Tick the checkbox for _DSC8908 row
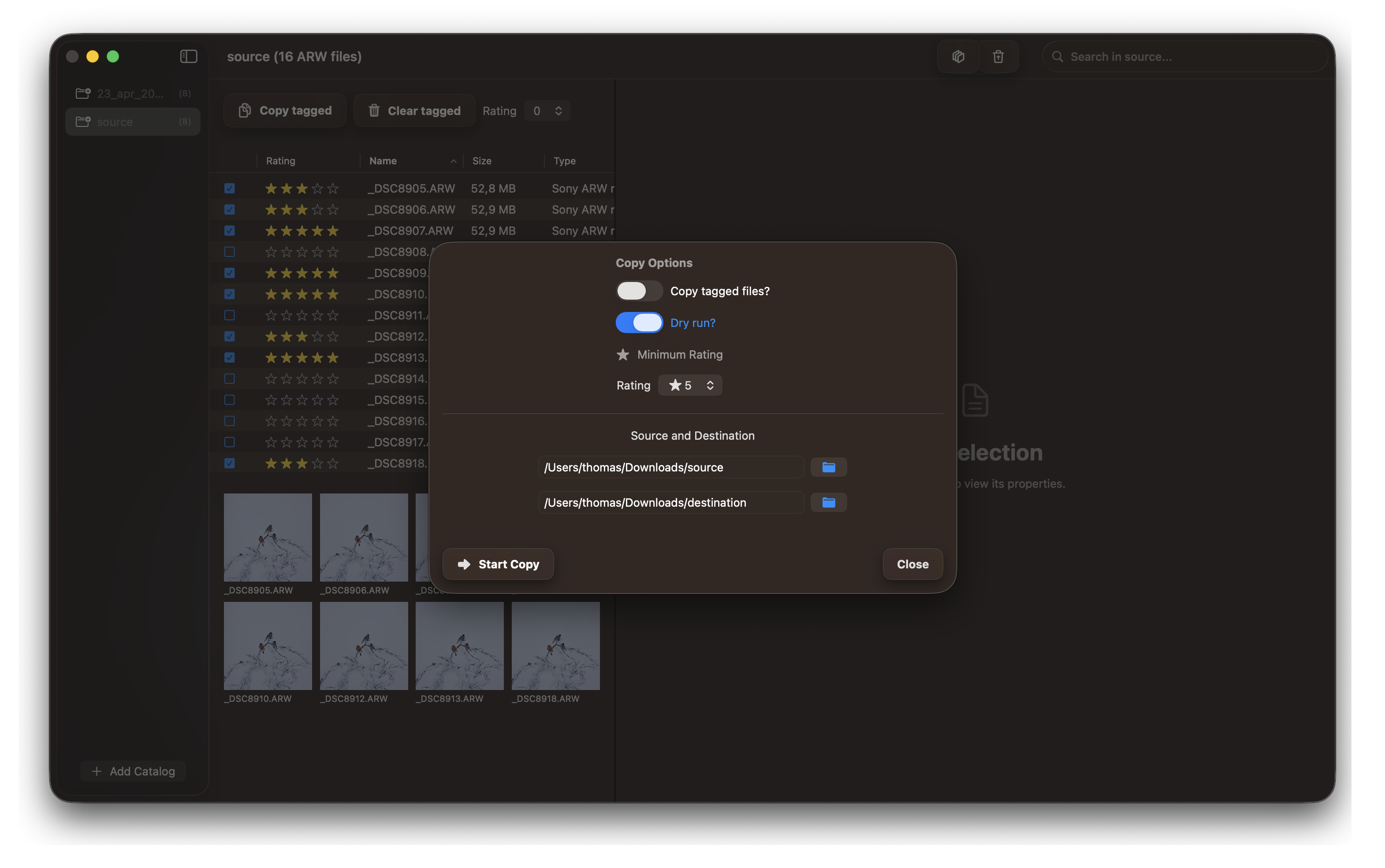 pos(229,252)
